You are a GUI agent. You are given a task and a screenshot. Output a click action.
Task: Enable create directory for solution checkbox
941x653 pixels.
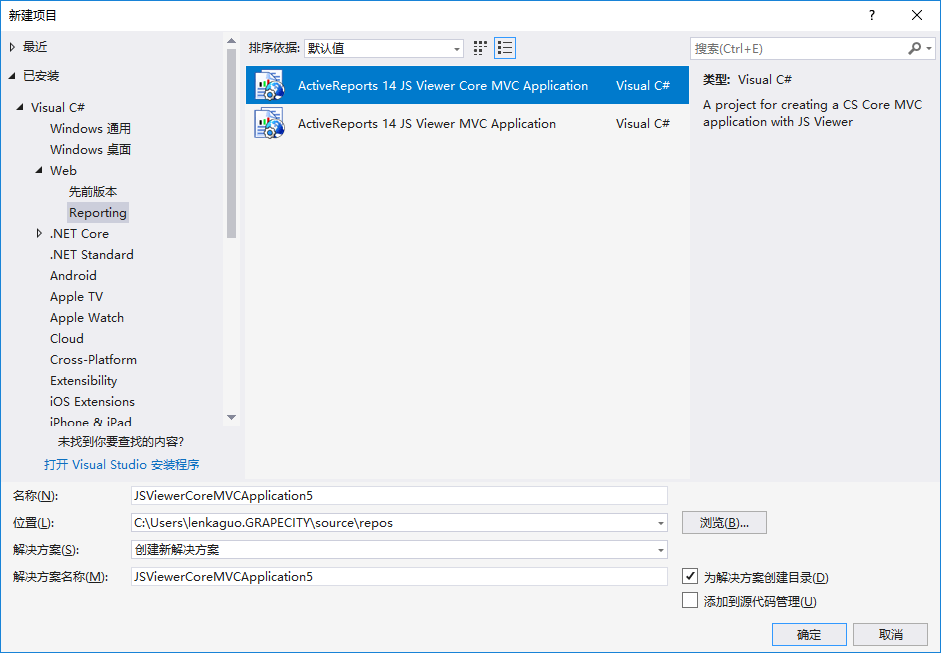(x=690, y=576)
